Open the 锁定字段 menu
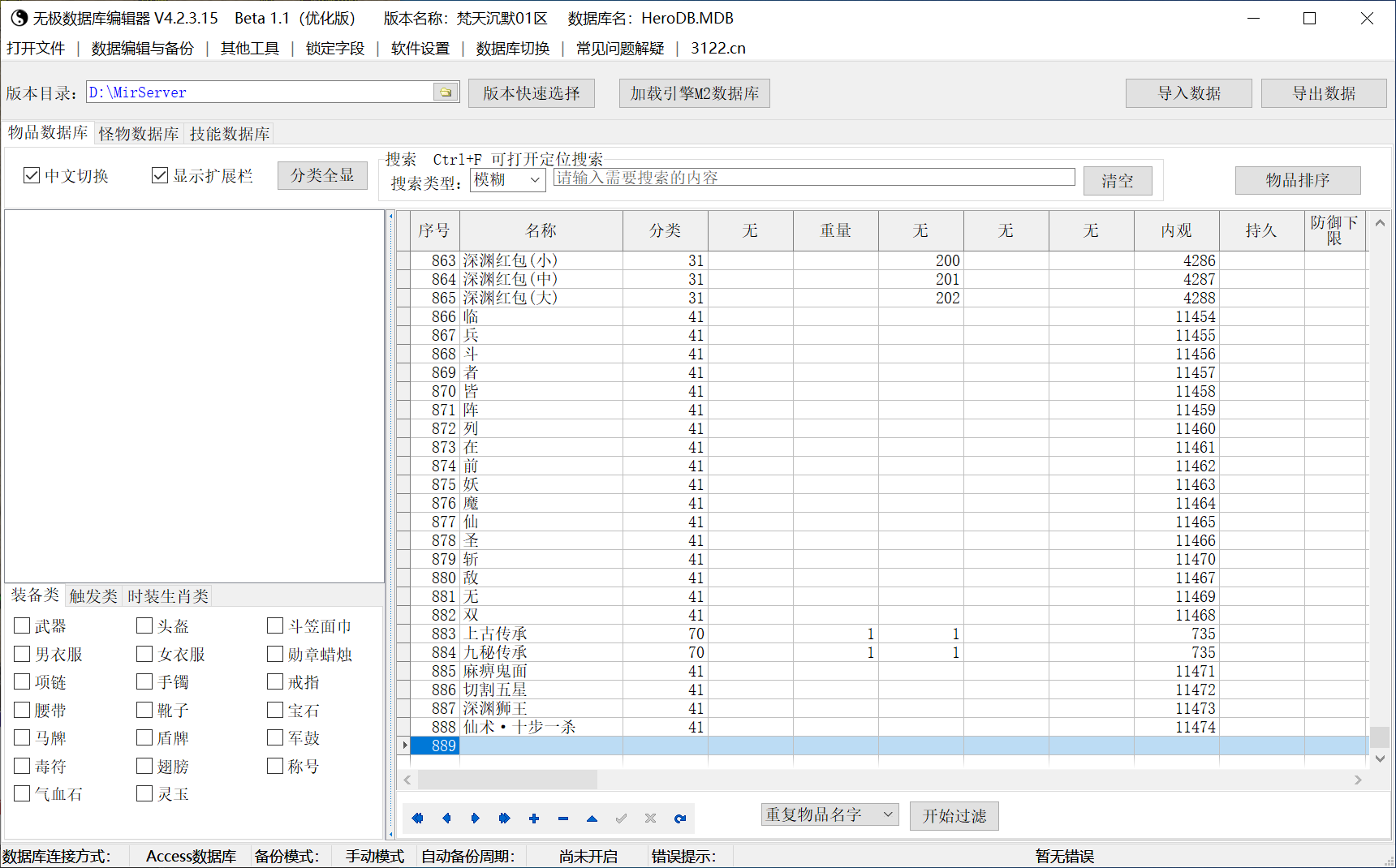This screenshot has width=1396, height=868. (x=335, y=49)
